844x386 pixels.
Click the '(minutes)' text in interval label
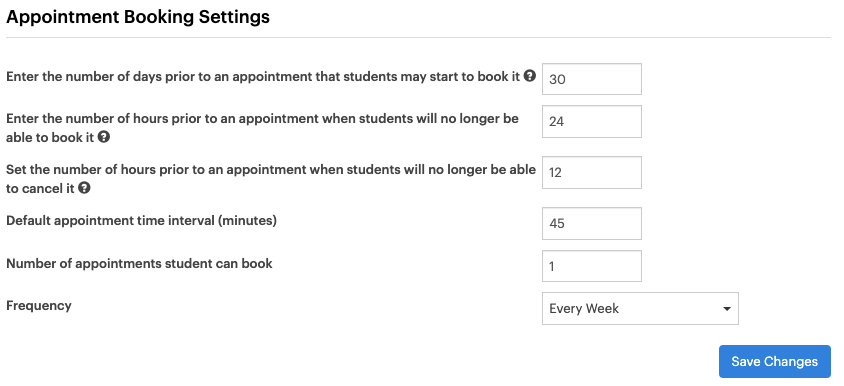pos(247,221)
